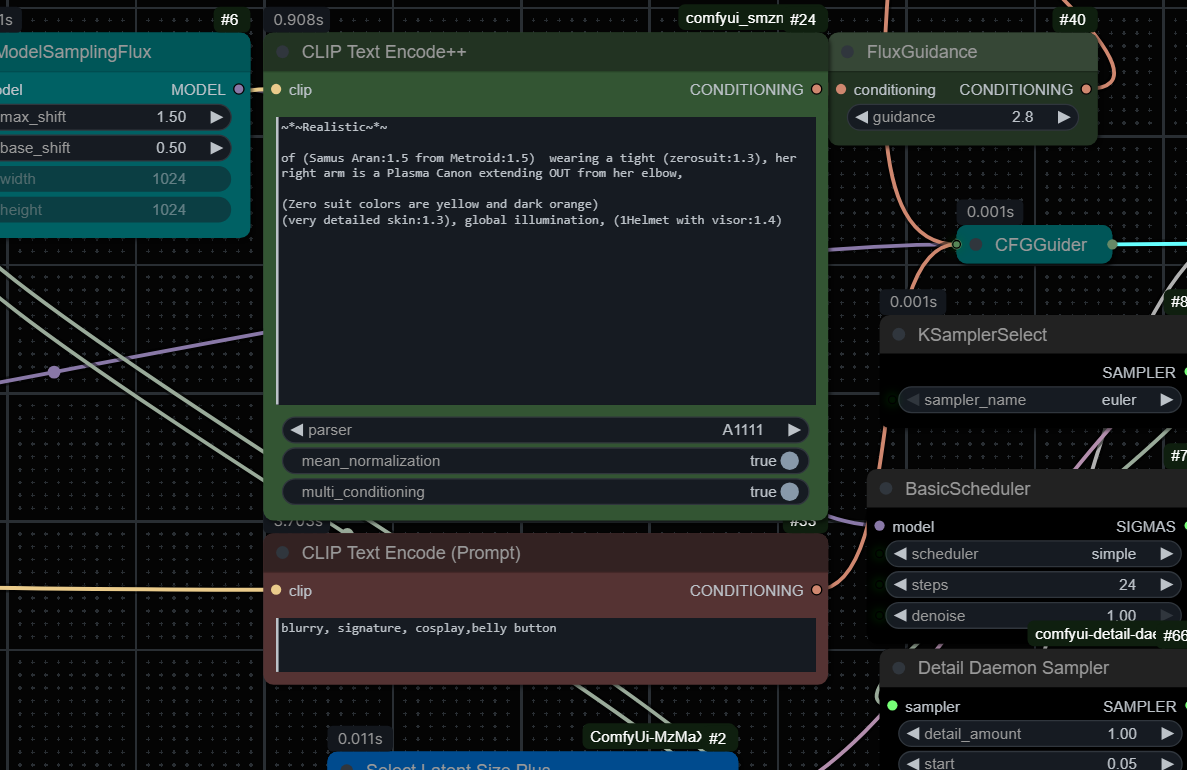Click the clip input port on CLIP Text Encode (Prompt)
Screen dimensions: 1187x770
276,591
